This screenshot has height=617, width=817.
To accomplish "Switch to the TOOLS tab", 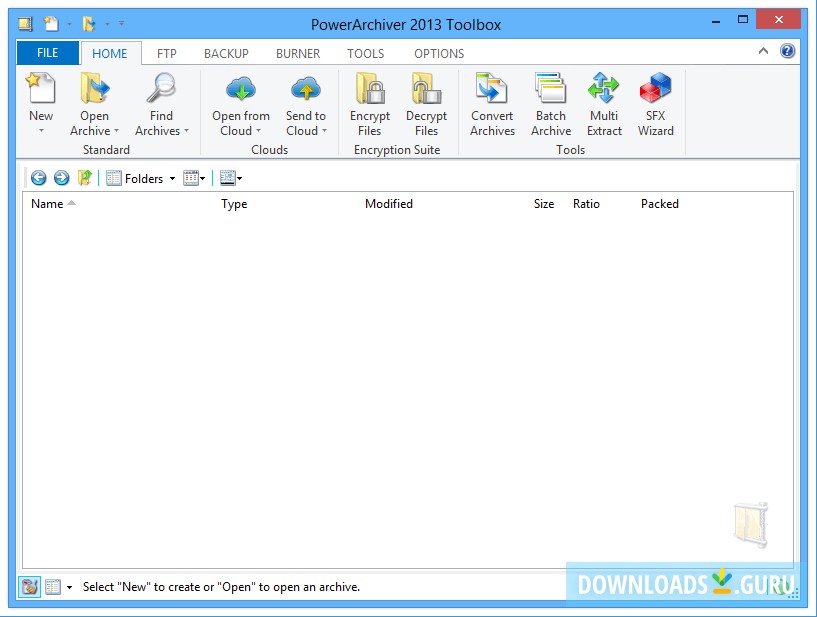I will (366, 54).
